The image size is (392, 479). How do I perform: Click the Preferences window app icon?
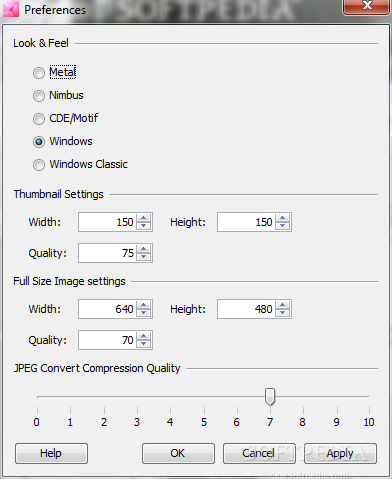(11, 9)
